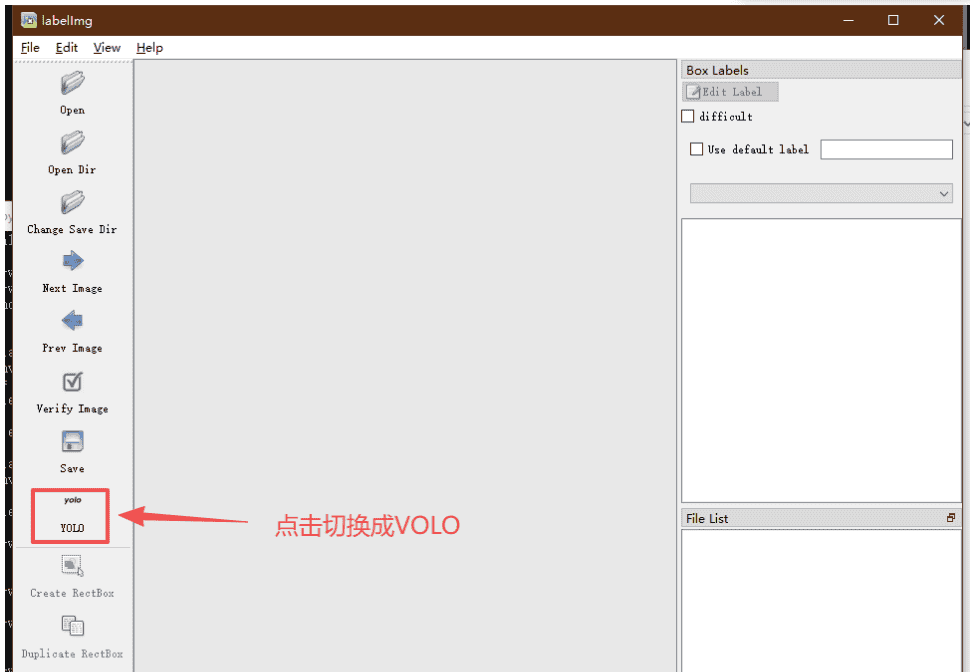970x672 pixels.
Task: Click inside the Box Labels list area
Action: (821, 361)
